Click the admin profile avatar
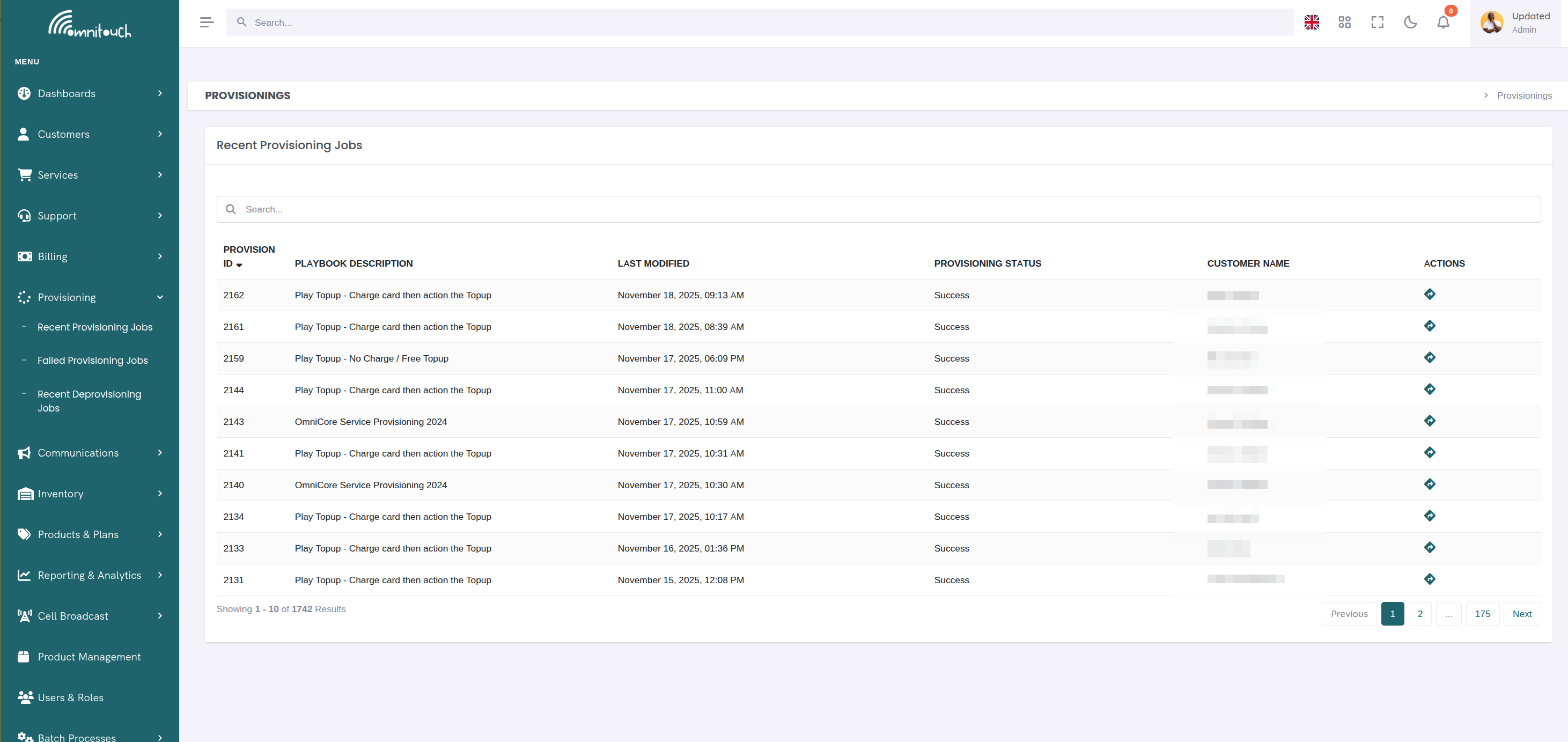The width and height of the screenshot is (1568, 742). (x=1491, y=22)
